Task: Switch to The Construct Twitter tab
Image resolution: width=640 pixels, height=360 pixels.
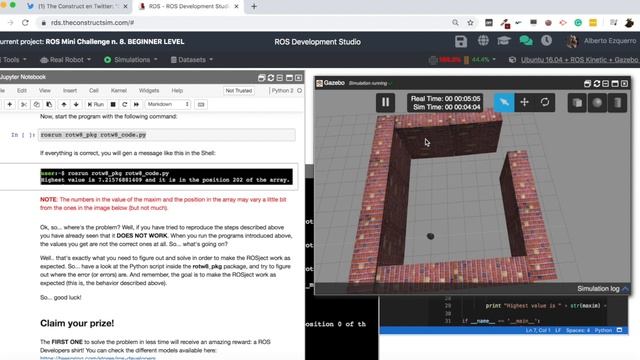Action: coord(78,7)
